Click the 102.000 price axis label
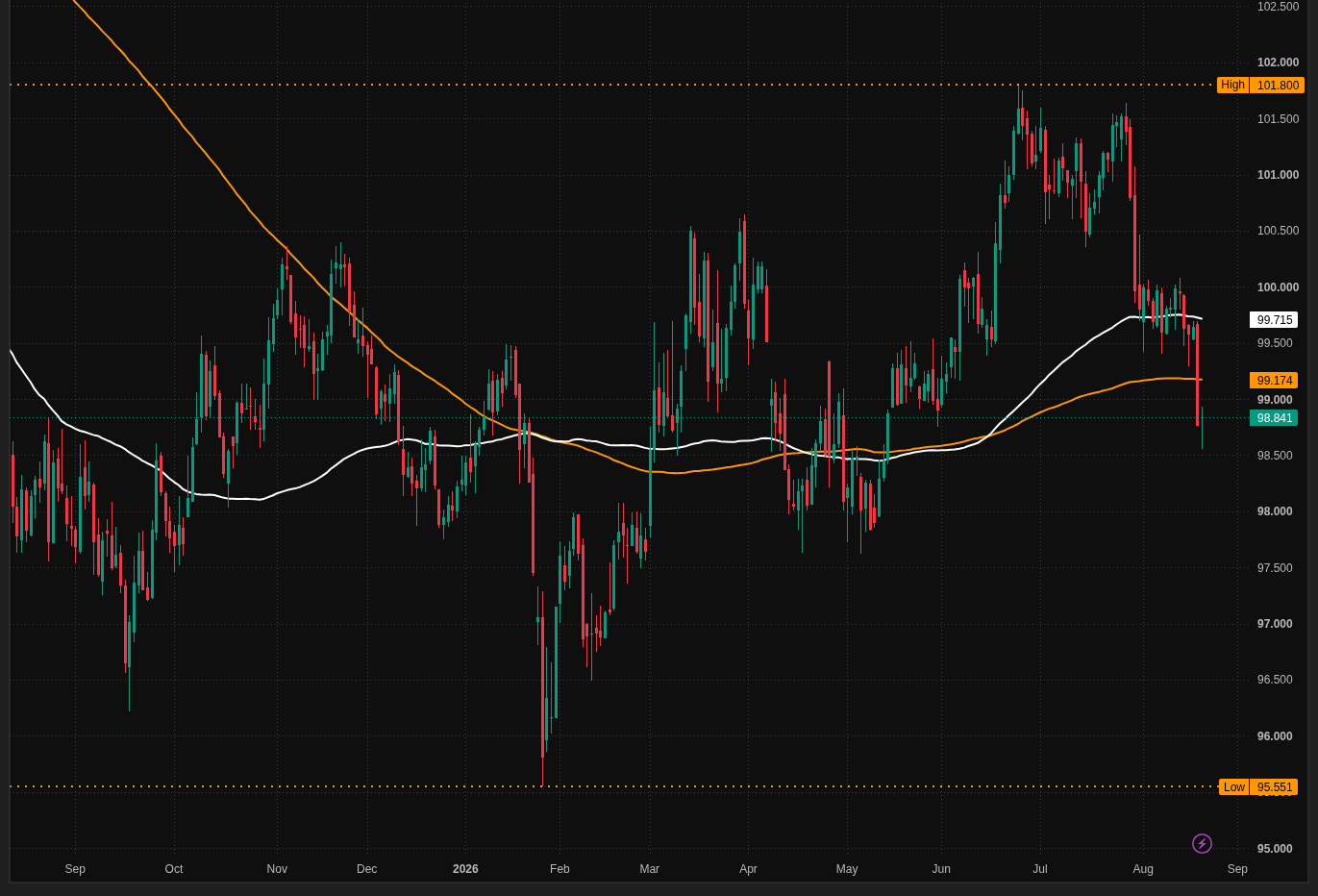Screen dimensions: 1318x896 click(1278, 62)
